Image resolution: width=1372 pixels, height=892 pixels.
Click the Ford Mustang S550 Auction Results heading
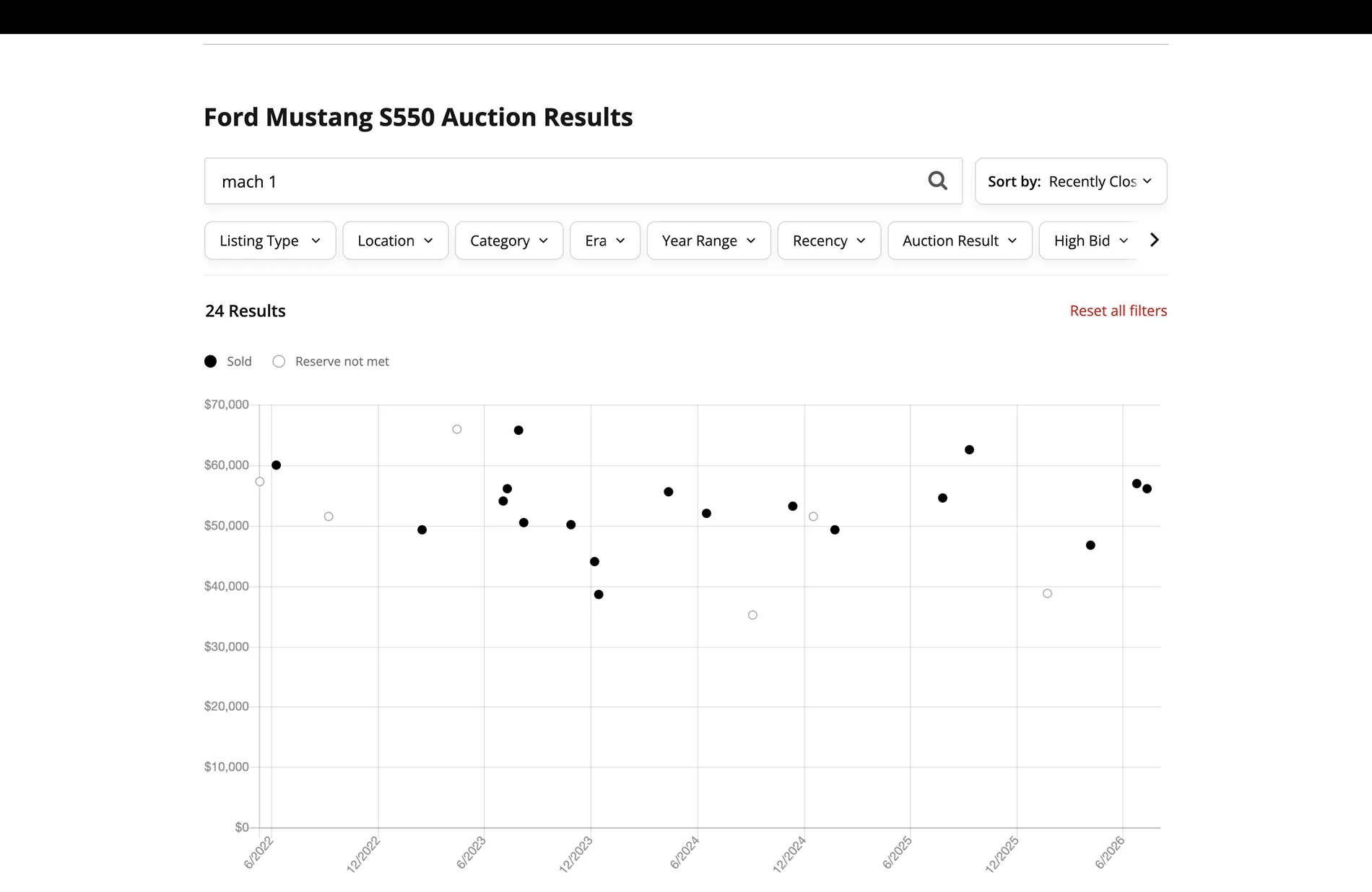pos(418,117)
